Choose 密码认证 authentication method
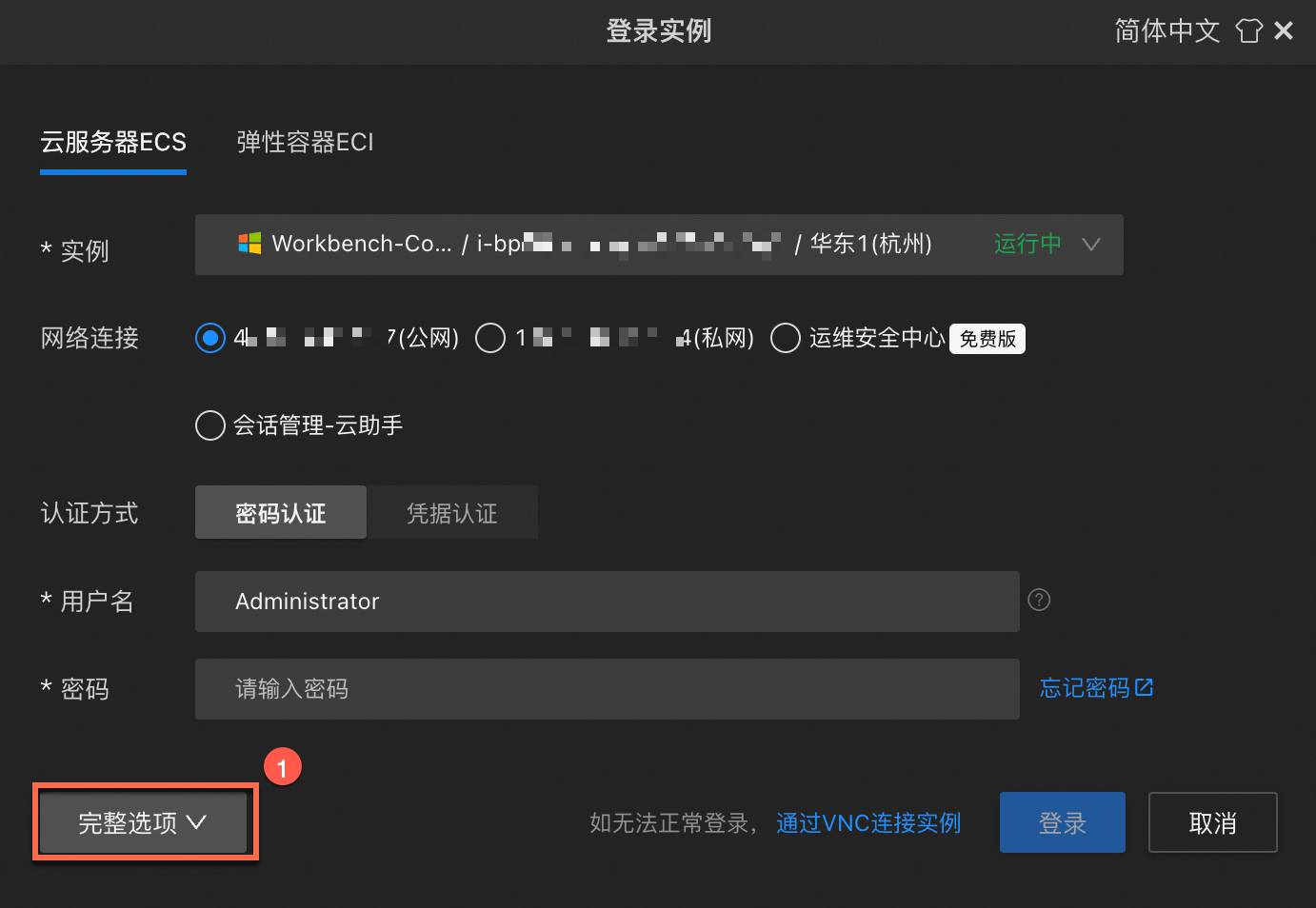 (x=281, y=513)
